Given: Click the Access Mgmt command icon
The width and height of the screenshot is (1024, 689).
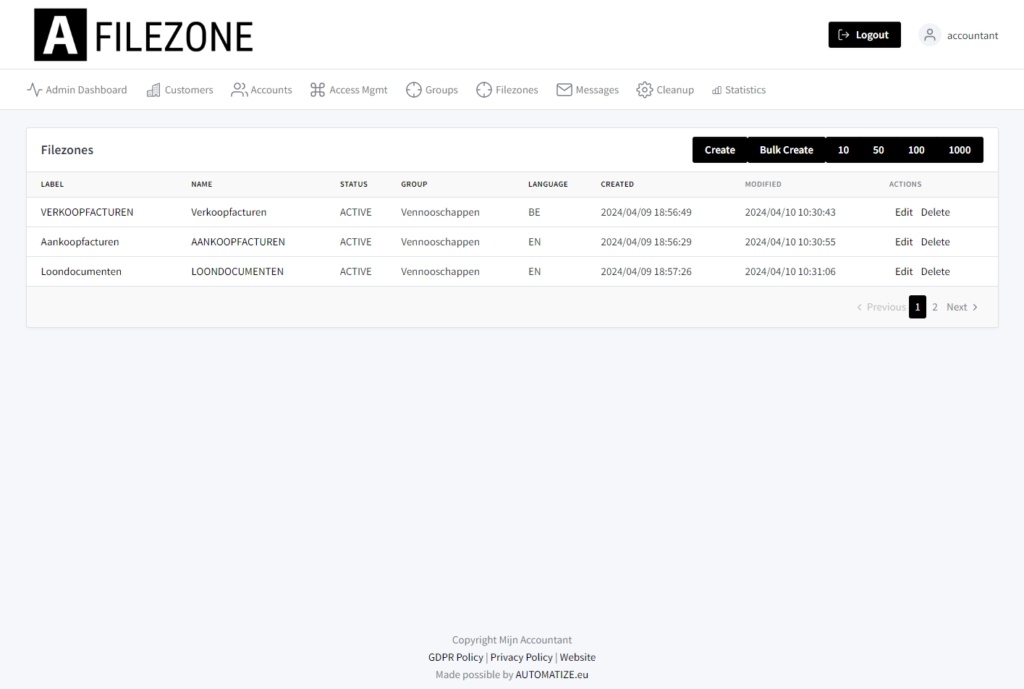Looking at the screenshot, I should [317, 89].
